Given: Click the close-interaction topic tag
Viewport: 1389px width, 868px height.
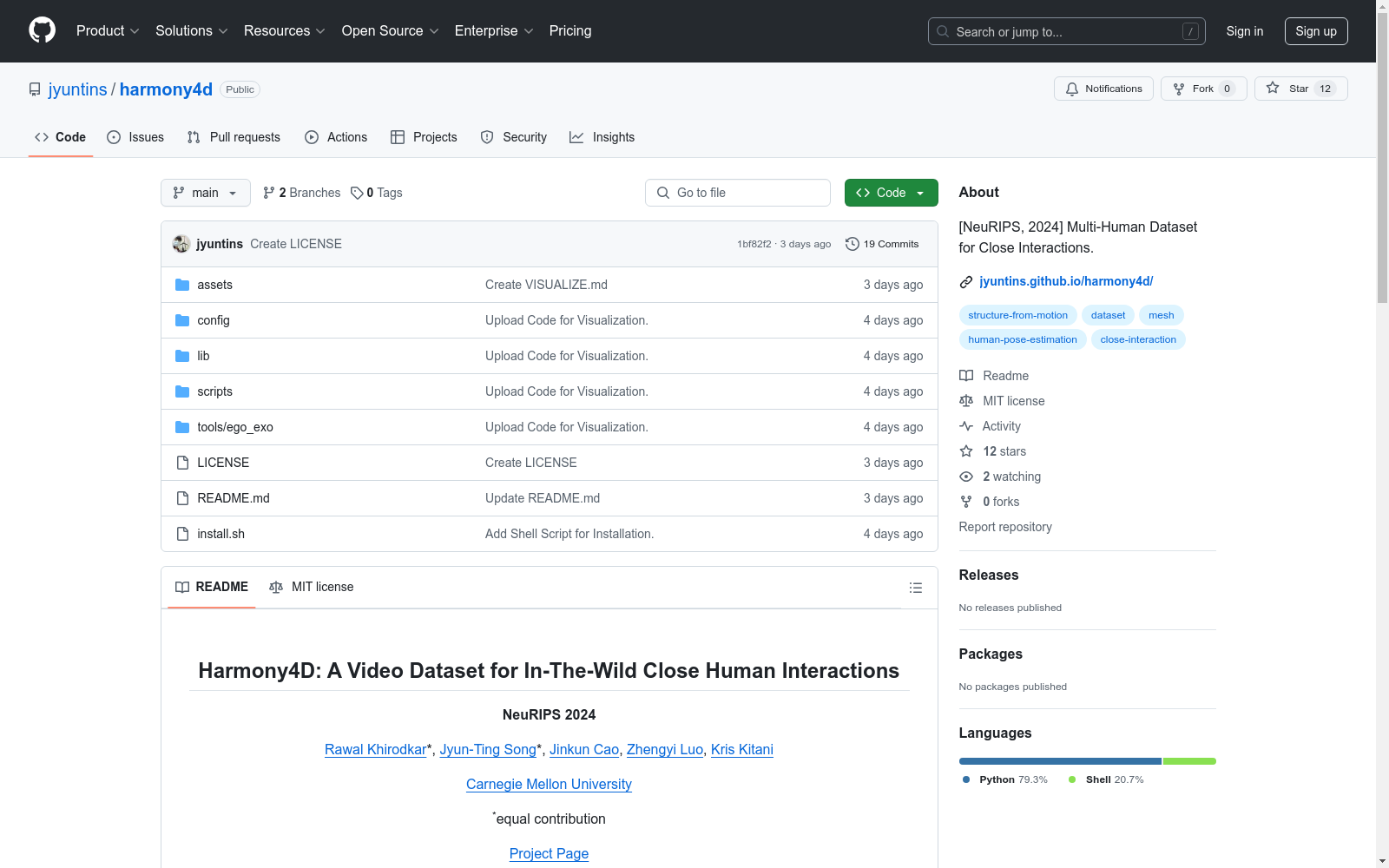Looking at the screenshot, I should pyautogui.click(x=1138, y=339).
